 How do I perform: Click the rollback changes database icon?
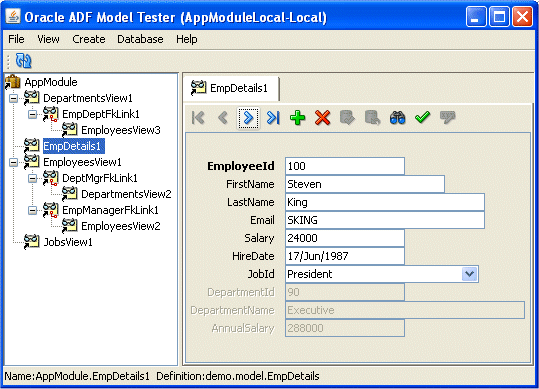coord(372,118)
